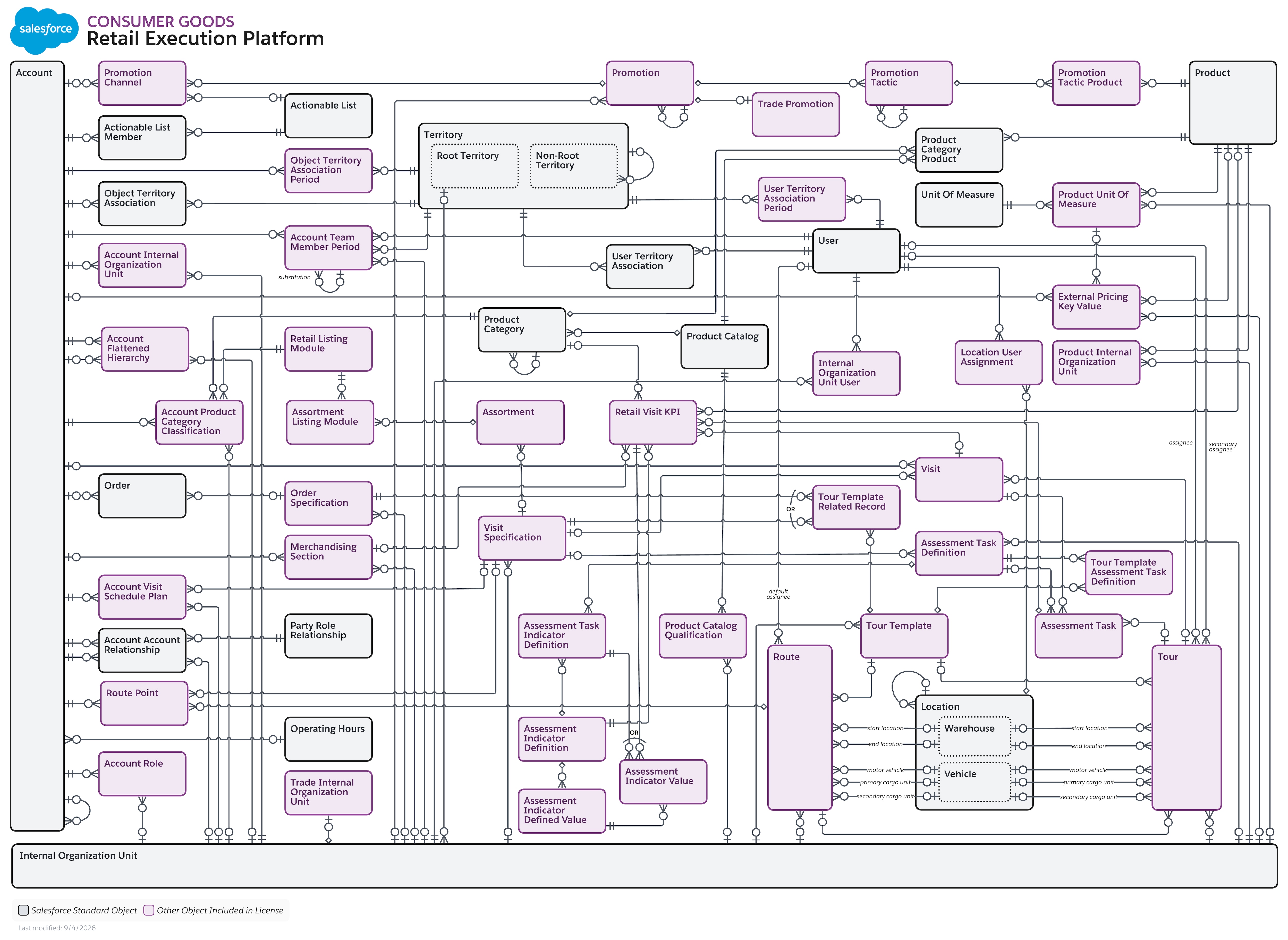Select the Promotion Channel entity box
1288x940 pixels.
tap(142, 83)
